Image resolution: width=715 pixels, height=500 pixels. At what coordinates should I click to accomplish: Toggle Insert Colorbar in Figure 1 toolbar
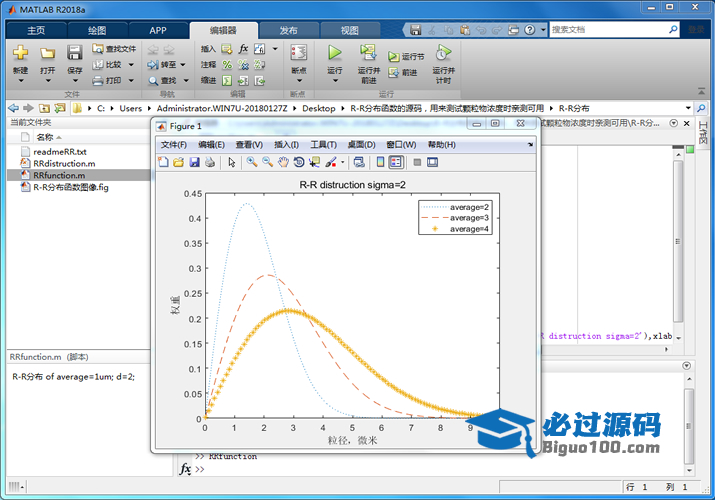click(380, 162)
